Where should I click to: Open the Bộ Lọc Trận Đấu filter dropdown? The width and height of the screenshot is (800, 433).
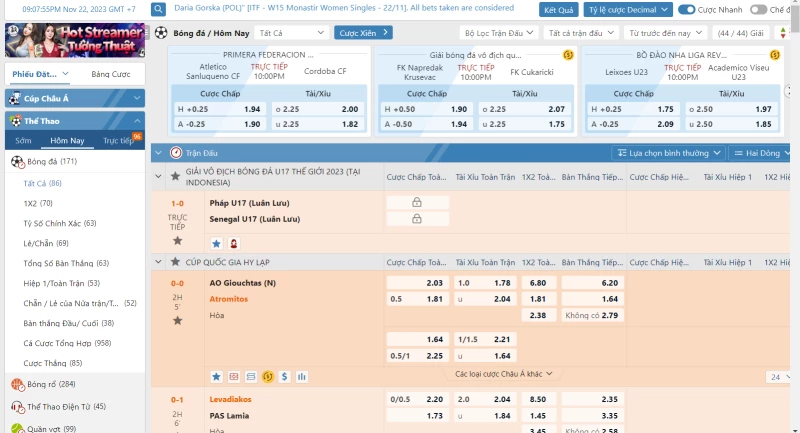click(x=498, y=33)
